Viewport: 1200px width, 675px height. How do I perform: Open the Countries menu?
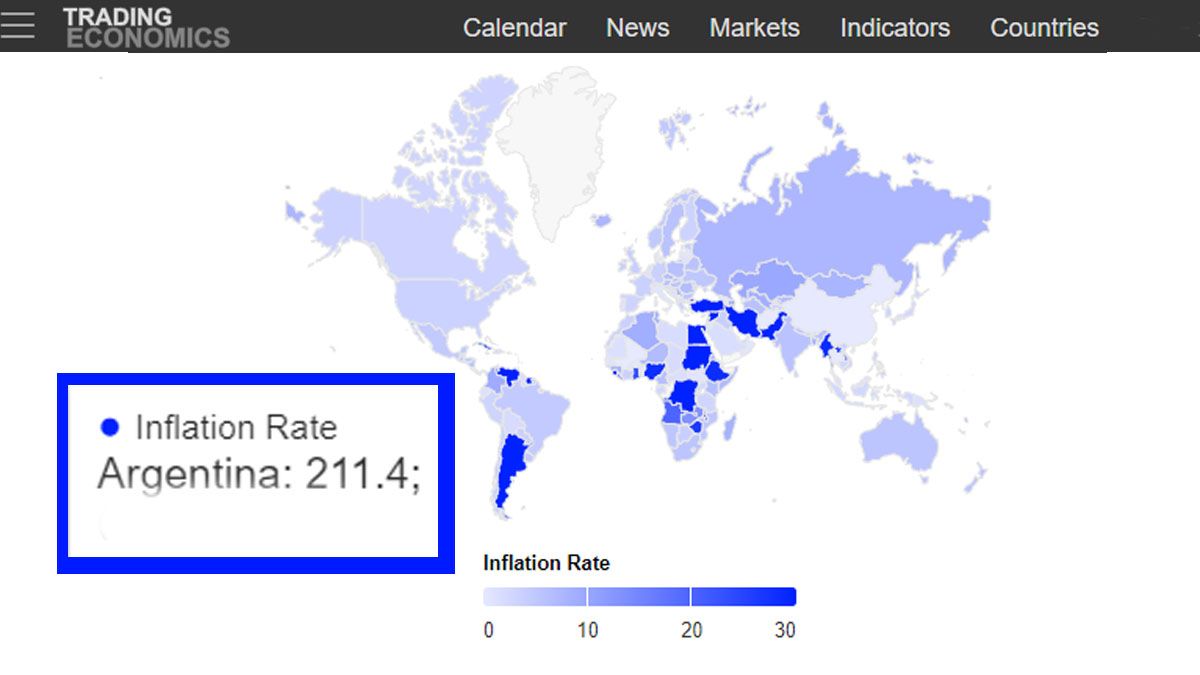[x=1044, y=28]
